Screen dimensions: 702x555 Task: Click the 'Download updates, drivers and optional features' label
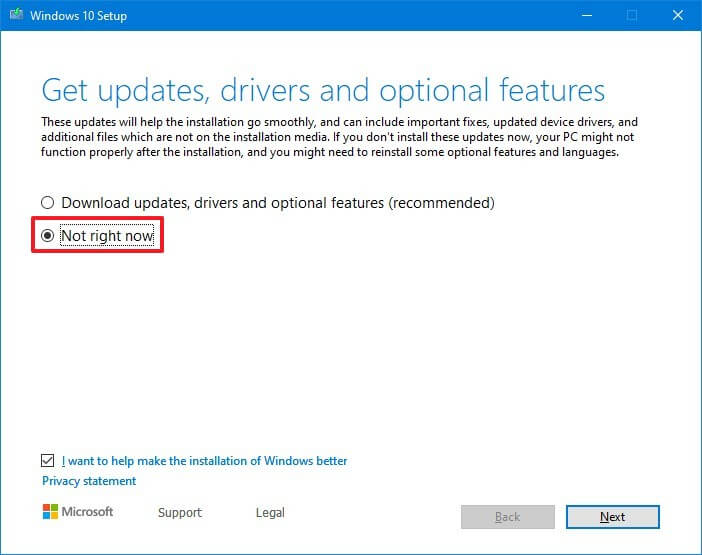pyautogui.click(x=278, y=203)
